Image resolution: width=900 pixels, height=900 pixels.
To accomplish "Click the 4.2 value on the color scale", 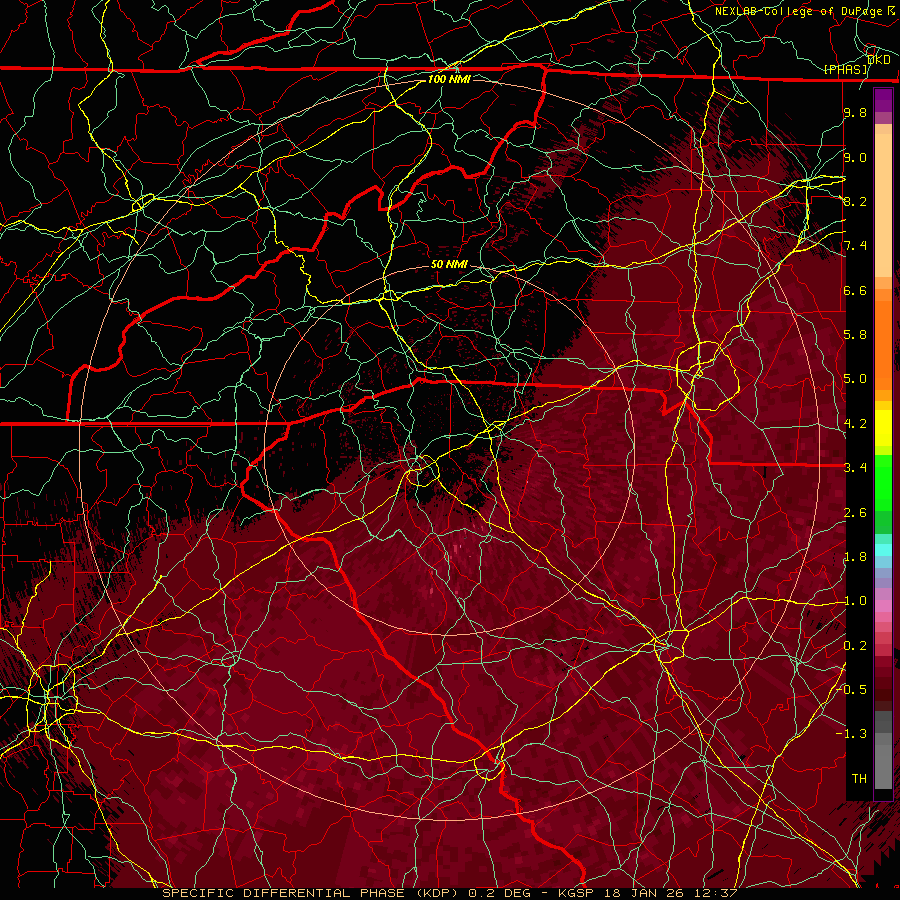I will pyautogui.click(x=855, y=424).
